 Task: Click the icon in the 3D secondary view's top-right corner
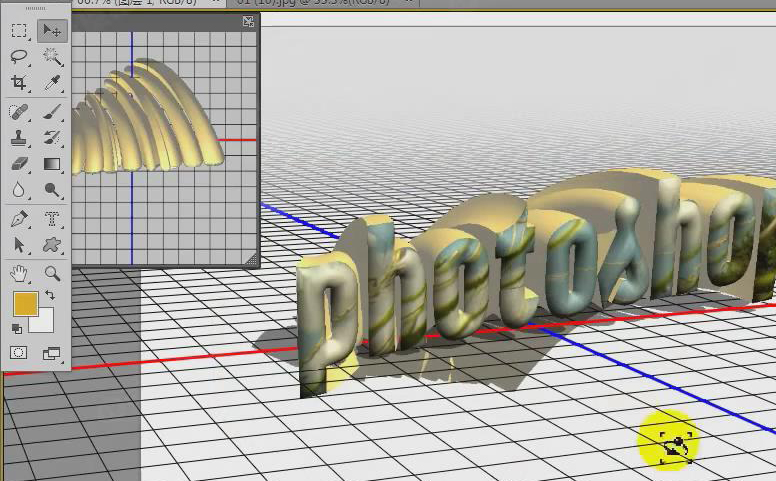[248, 21]
